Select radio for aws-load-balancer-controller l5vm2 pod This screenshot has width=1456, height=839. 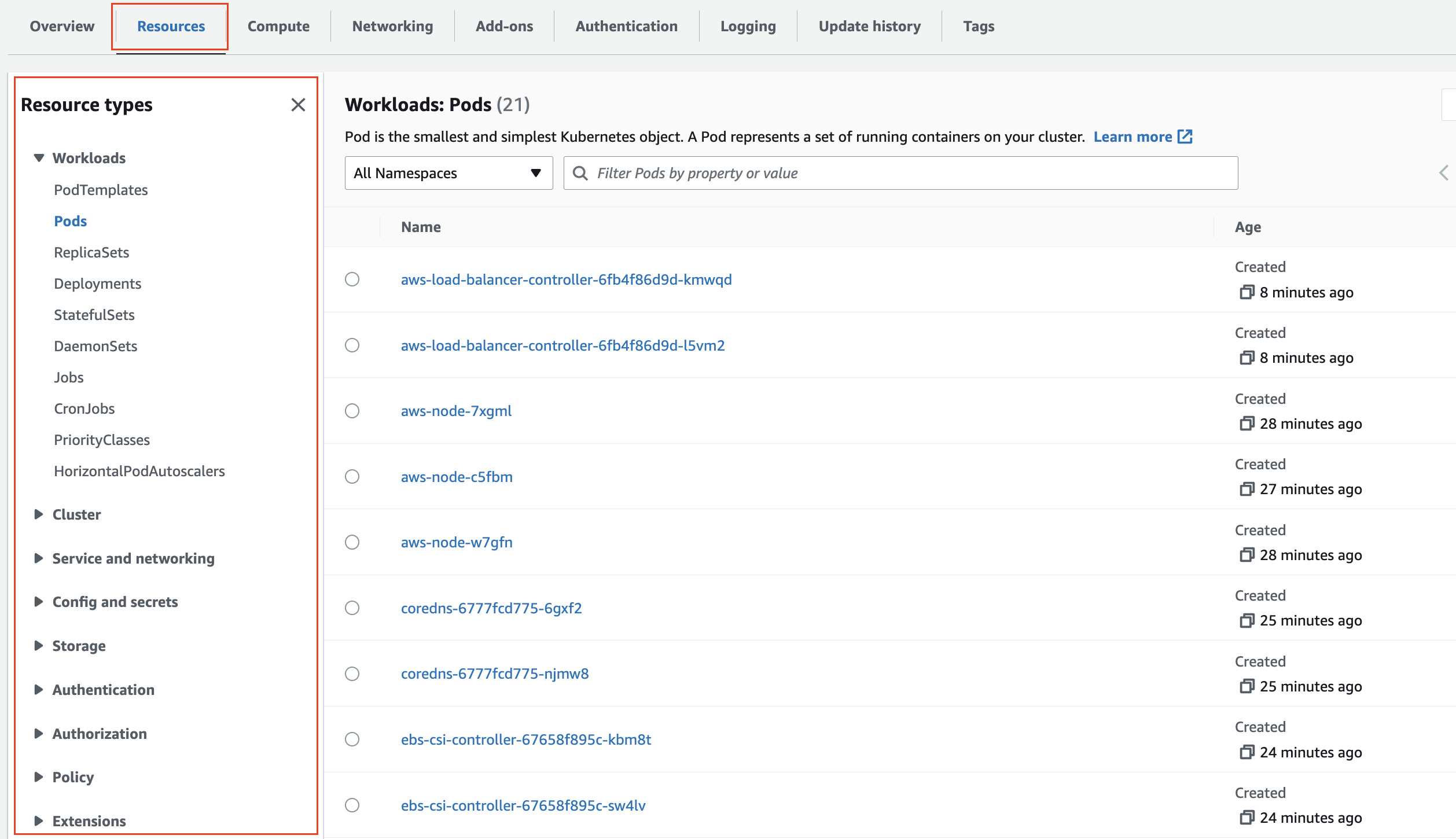[x=352, y=345]
